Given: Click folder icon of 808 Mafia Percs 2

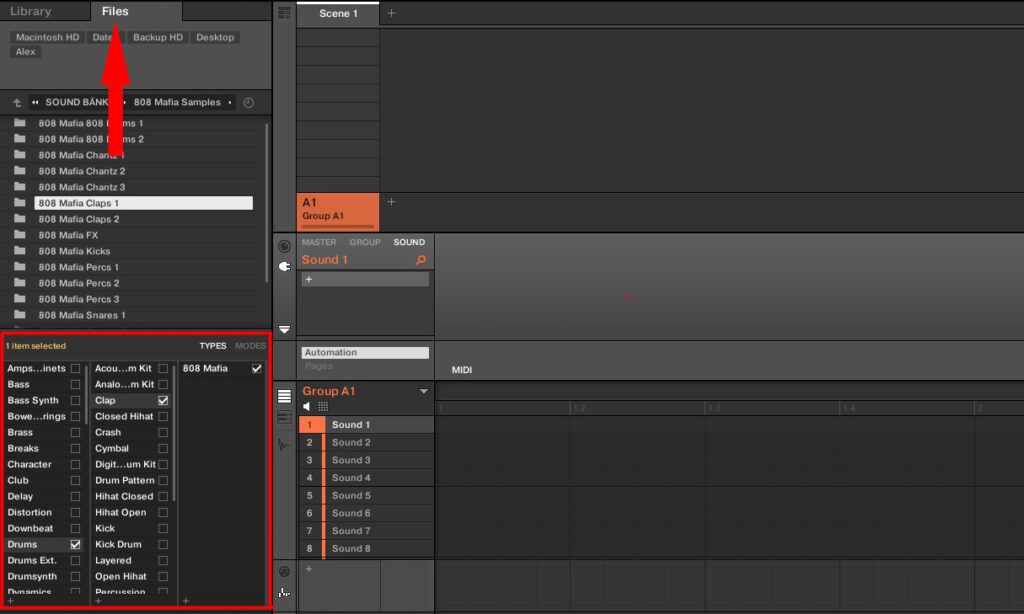Looking at the screenshot, I should tap(20, 283).
